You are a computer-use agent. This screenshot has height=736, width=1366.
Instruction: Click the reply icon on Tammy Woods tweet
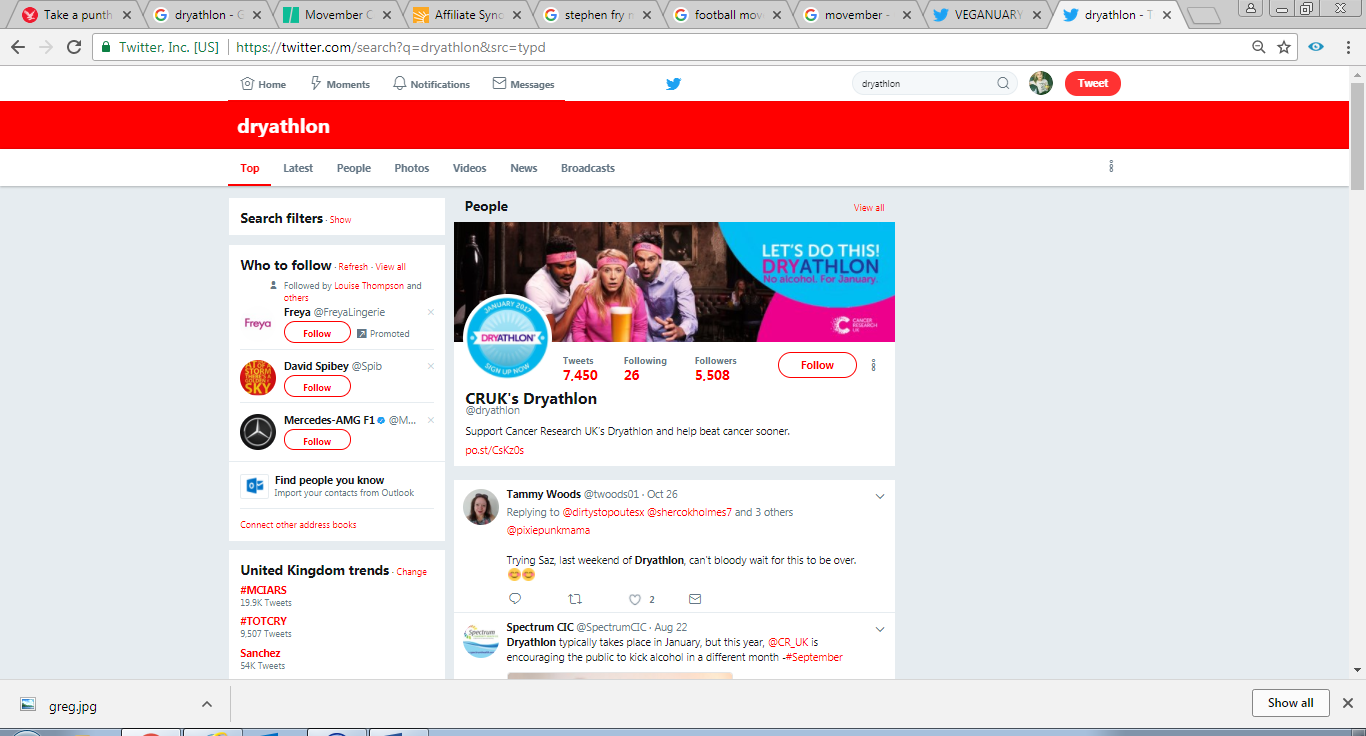click(515, 599)
